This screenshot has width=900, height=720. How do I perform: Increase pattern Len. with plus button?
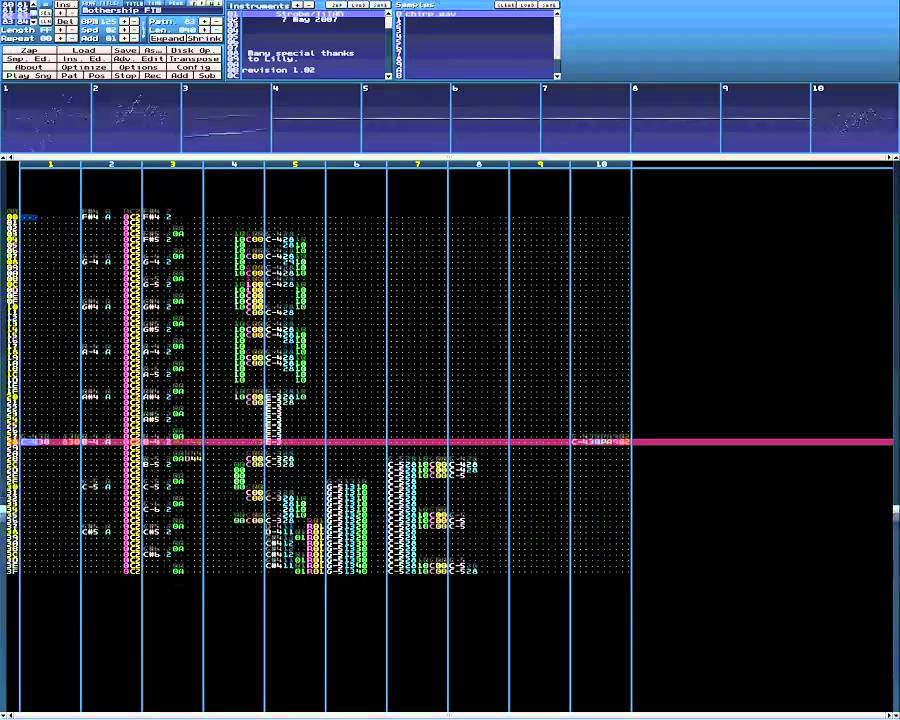(x=204, y=30)
